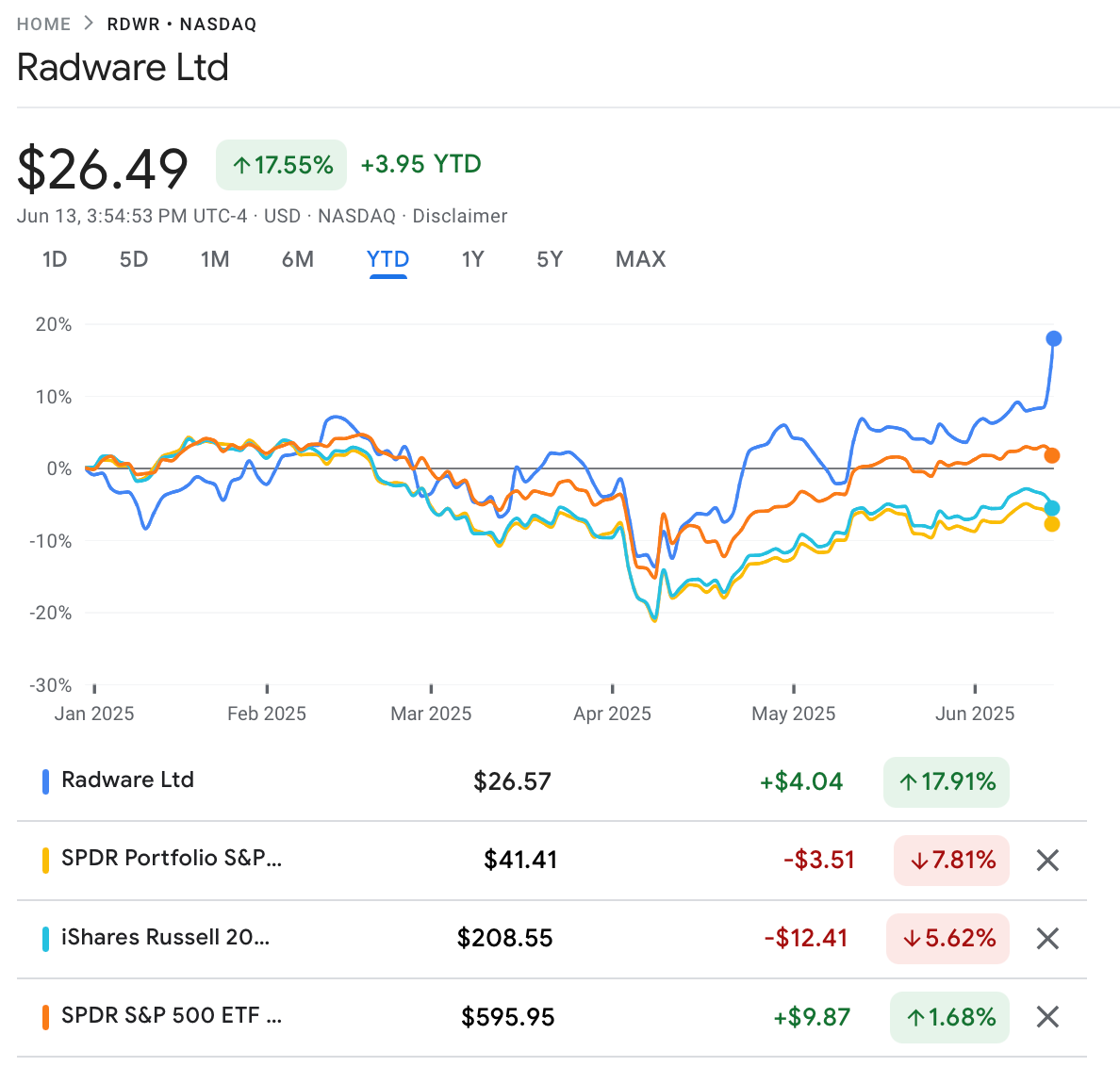Click the $208.55 price value

(505, 939)
